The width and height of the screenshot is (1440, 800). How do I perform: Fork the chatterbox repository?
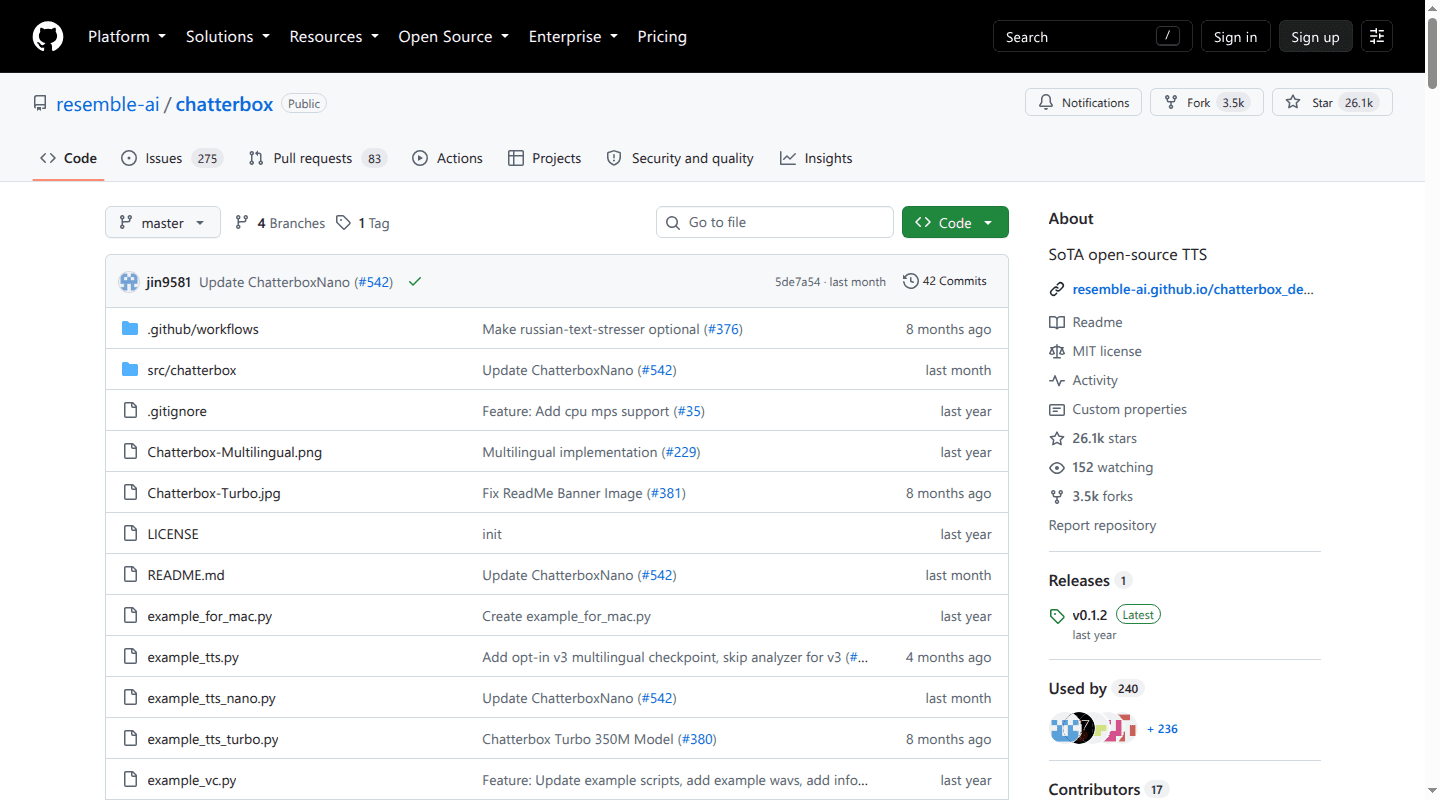click(1207, 102)
